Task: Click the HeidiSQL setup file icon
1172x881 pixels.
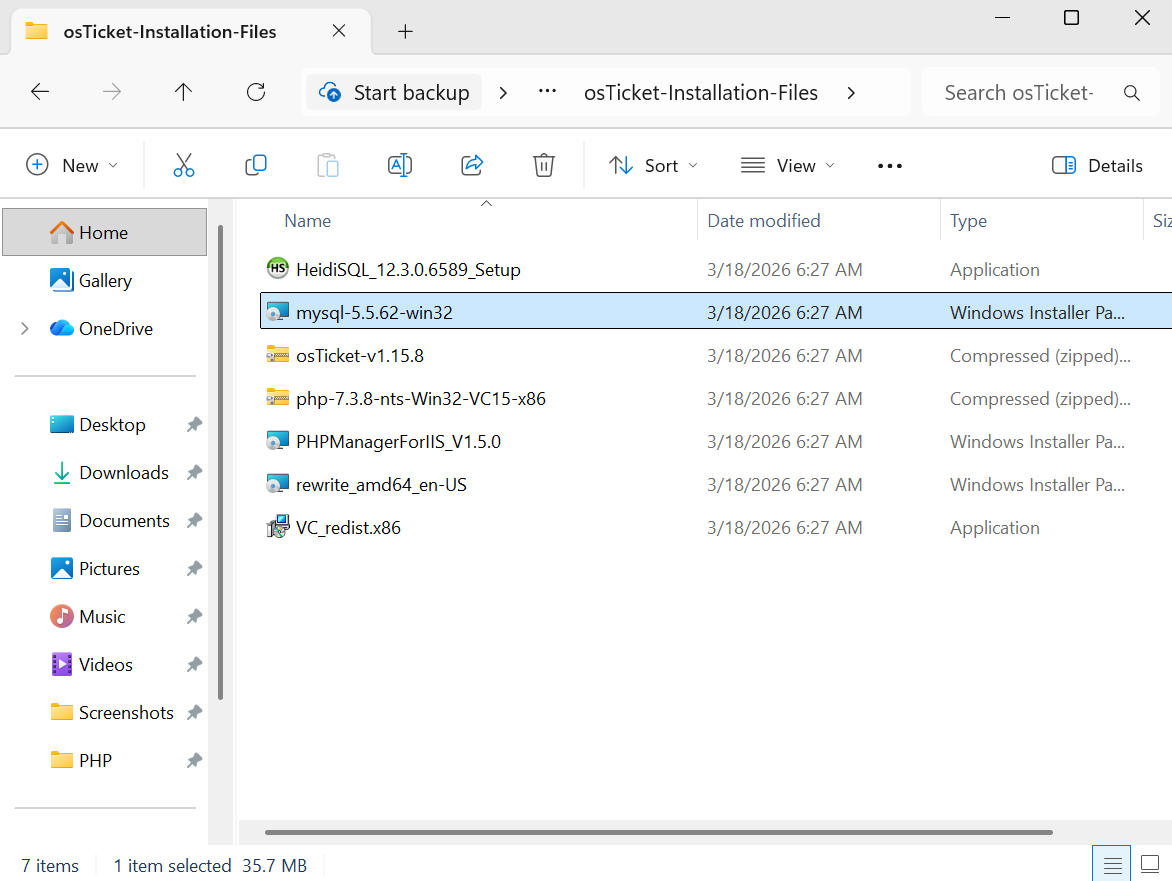Action: click(277, 268)
